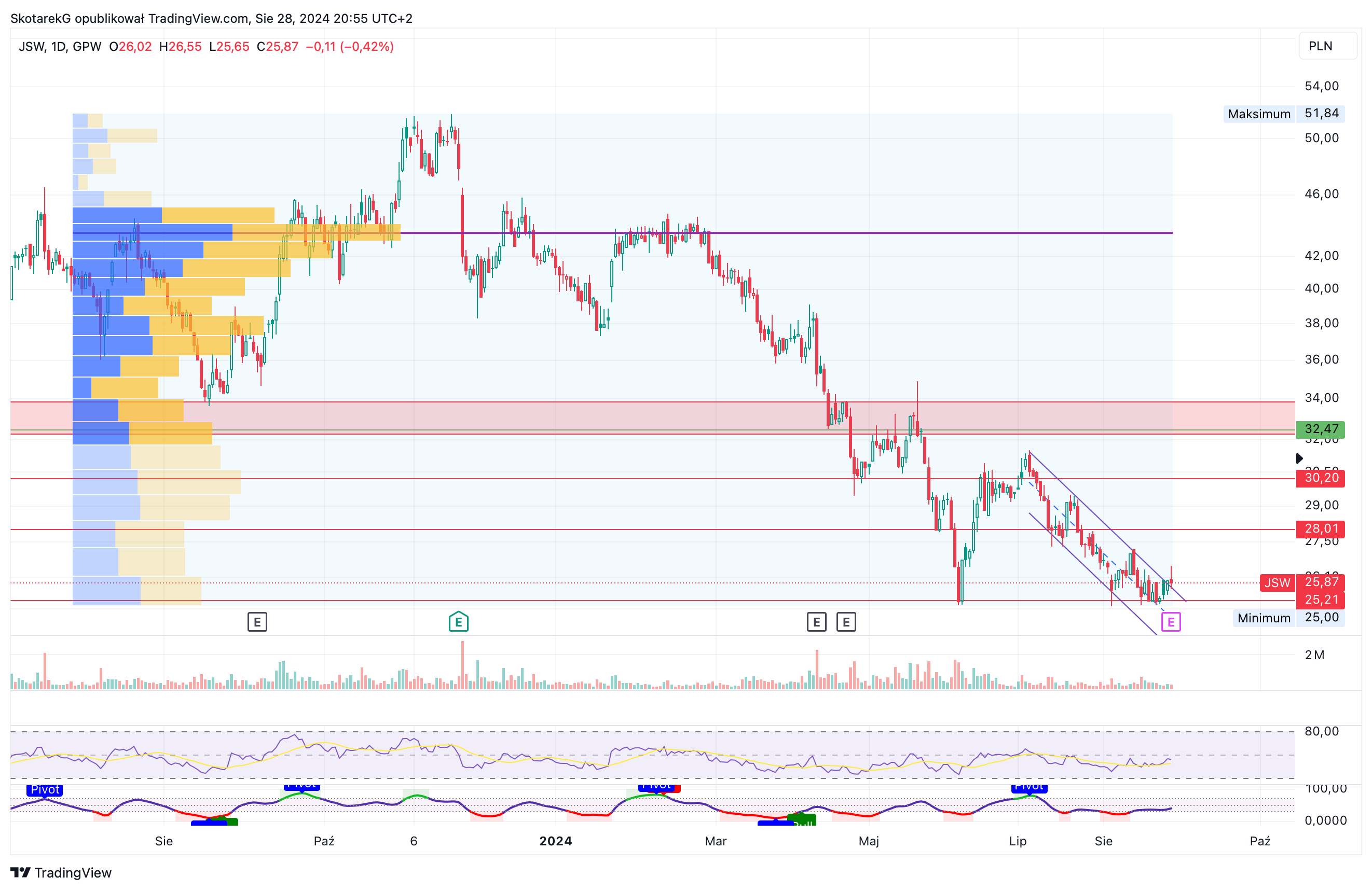This screenshot has width=1372, height=891.
Task: Click the JSW, 1D, GPW symbol legend
Action: 60,47
